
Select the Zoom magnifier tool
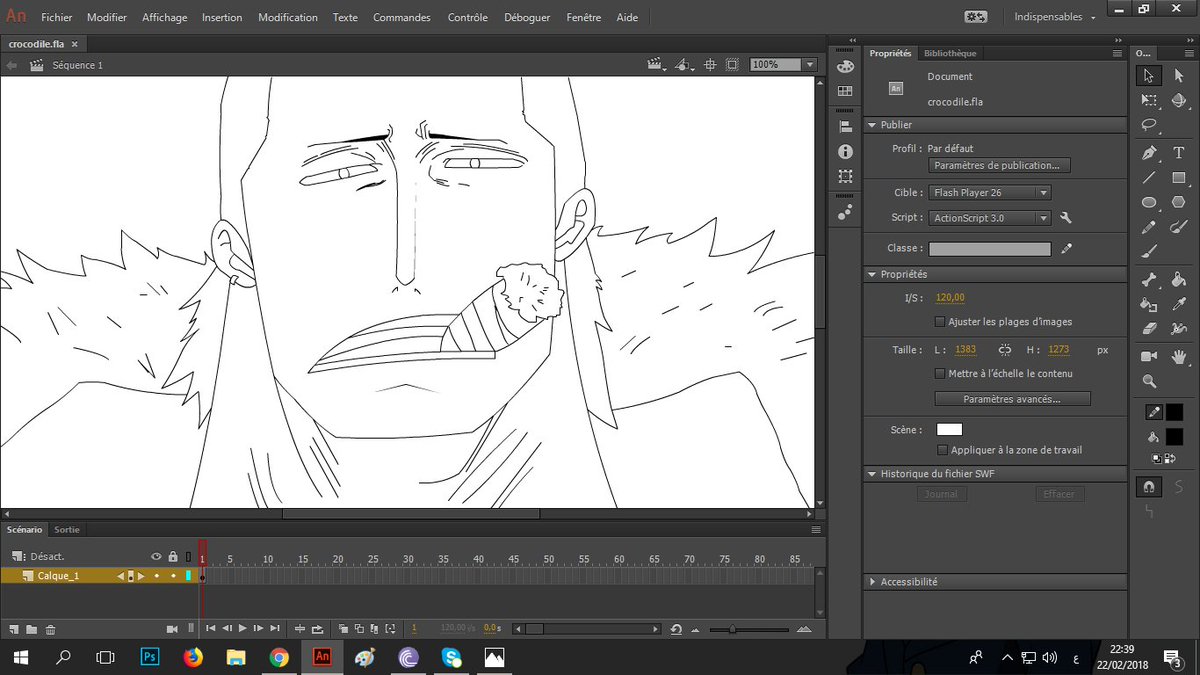coord(1150,381)
